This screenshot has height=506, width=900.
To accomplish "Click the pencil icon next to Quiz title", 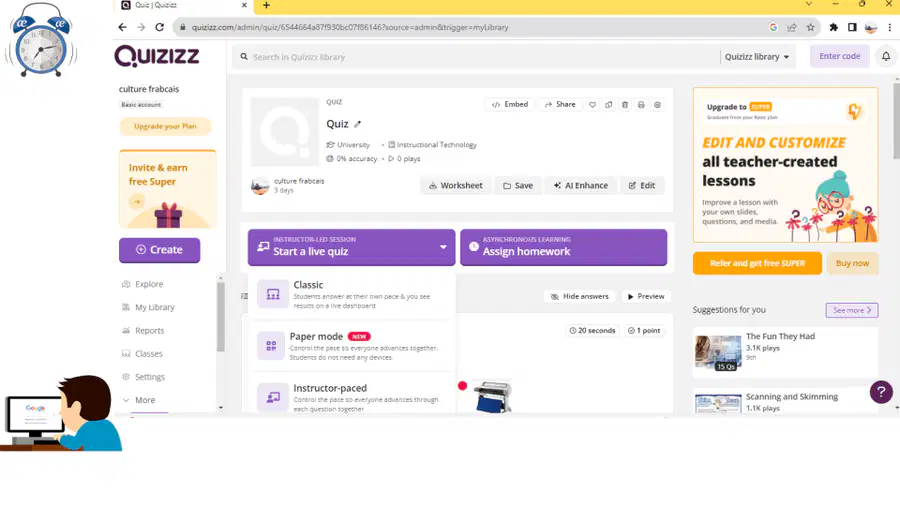I will [x=358, y=124].
